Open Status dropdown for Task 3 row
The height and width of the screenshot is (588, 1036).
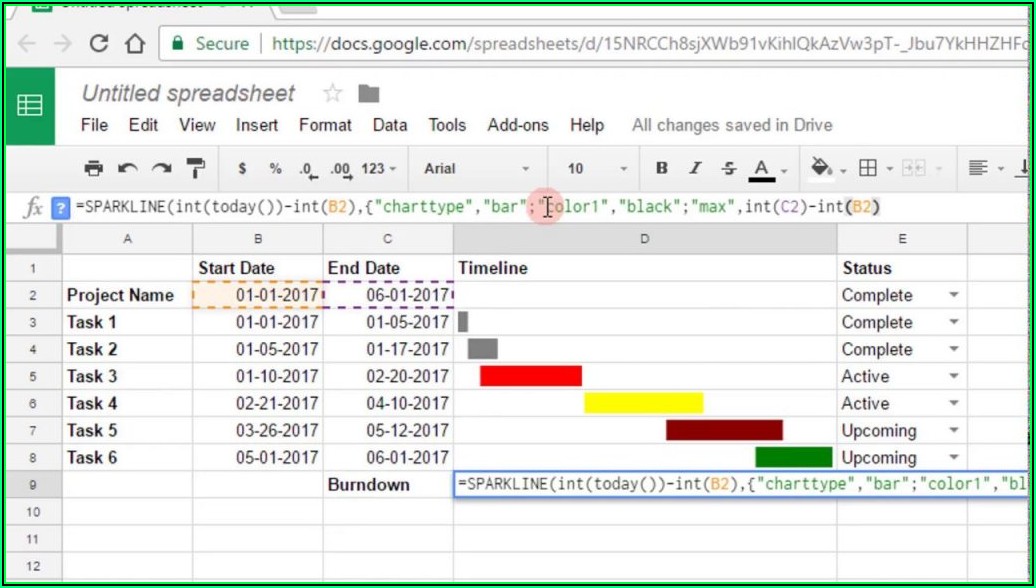coord(953,377)
